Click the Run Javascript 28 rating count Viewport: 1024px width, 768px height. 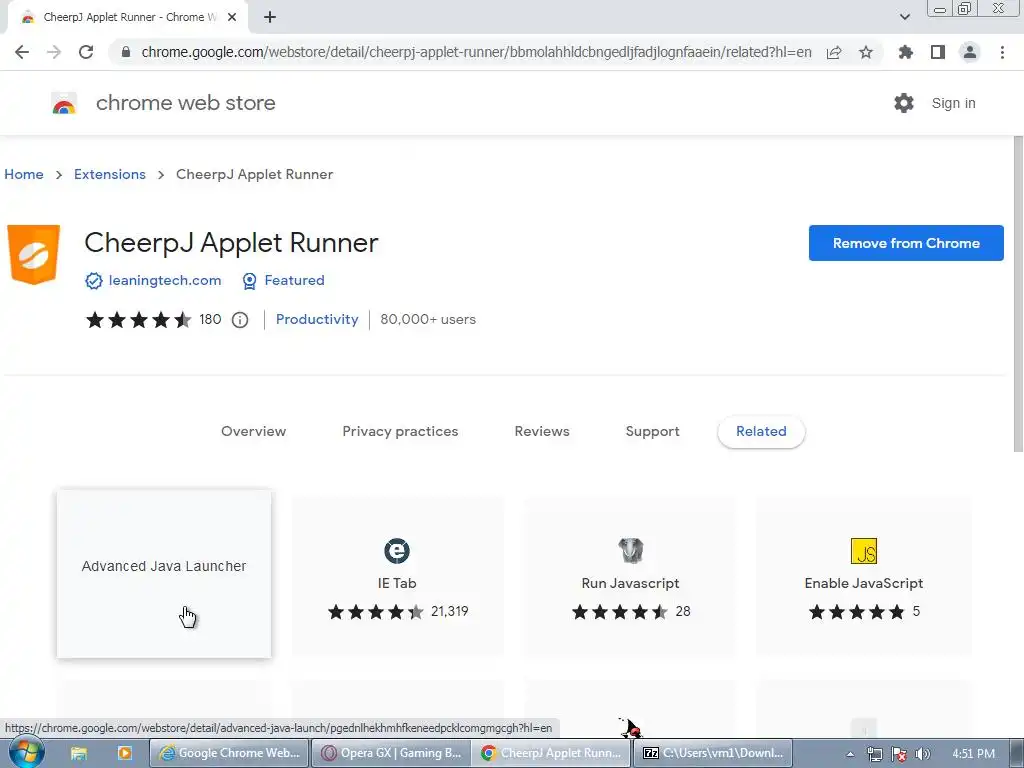point(682,611)
